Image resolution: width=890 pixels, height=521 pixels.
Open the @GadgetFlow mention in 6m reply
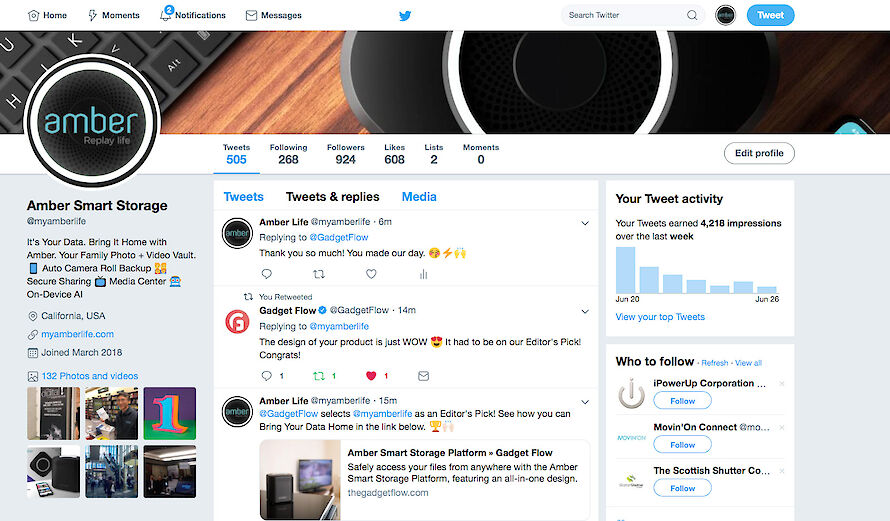[338, 237]
